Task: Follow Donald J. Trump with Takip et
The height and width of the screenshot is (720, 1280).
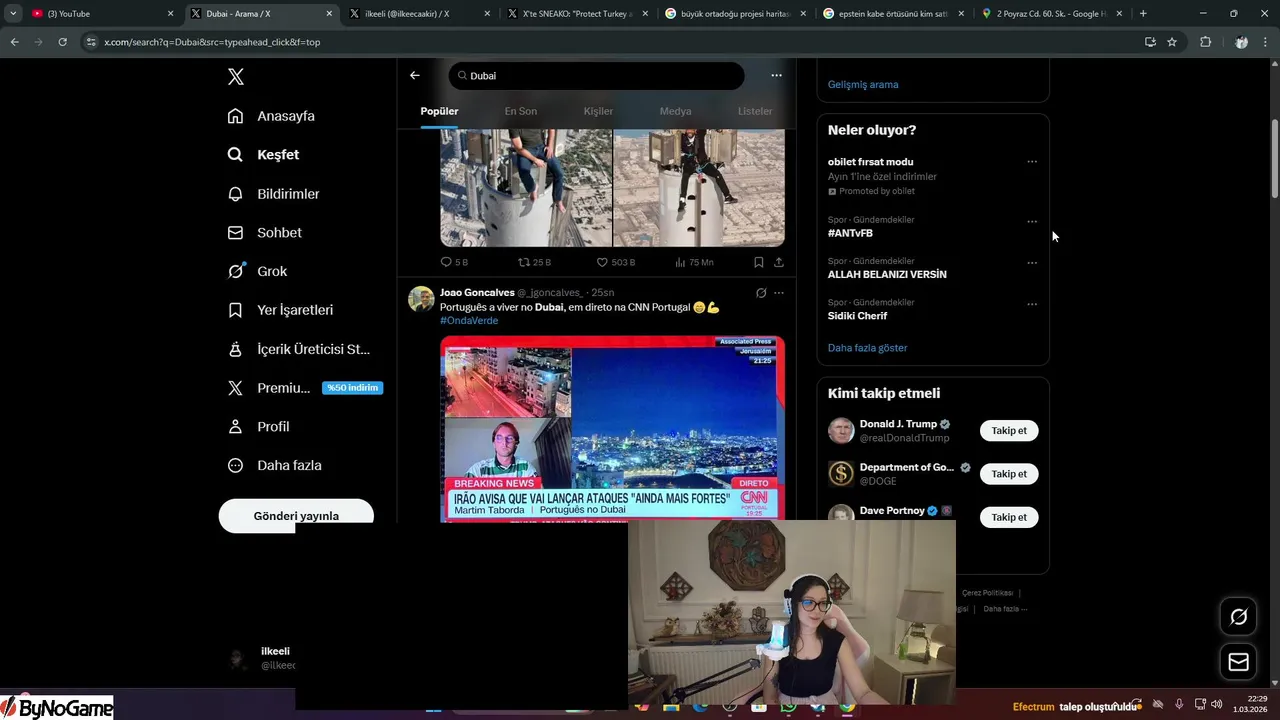Action: [x=1009, y=430]
